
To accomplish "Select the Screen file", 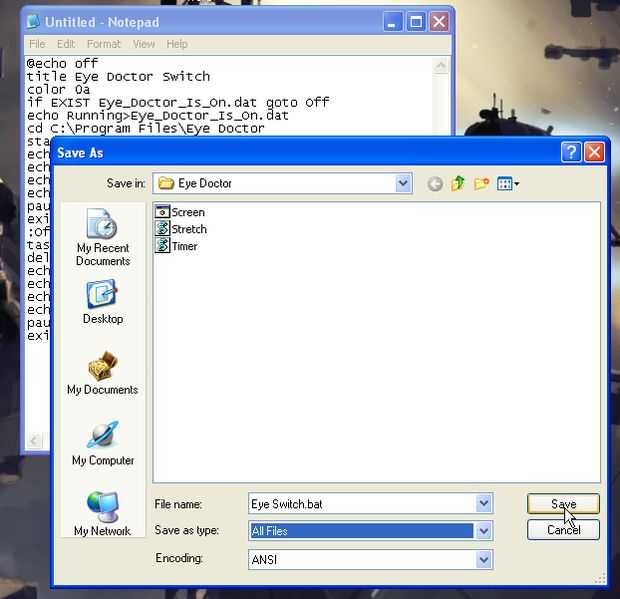I will click(x=180, y=212).
